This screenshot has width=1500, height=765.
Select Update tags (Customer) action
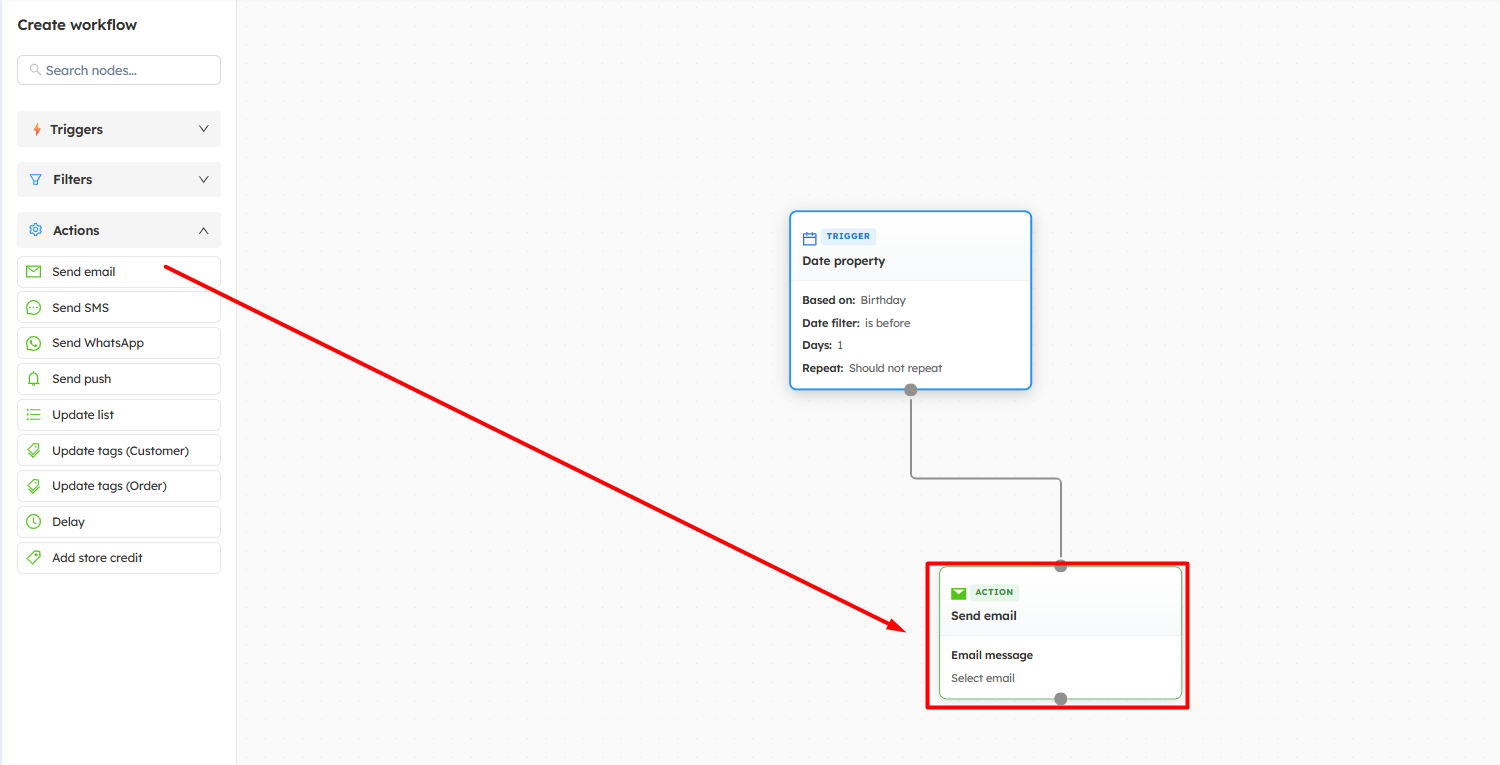point(120,451)
